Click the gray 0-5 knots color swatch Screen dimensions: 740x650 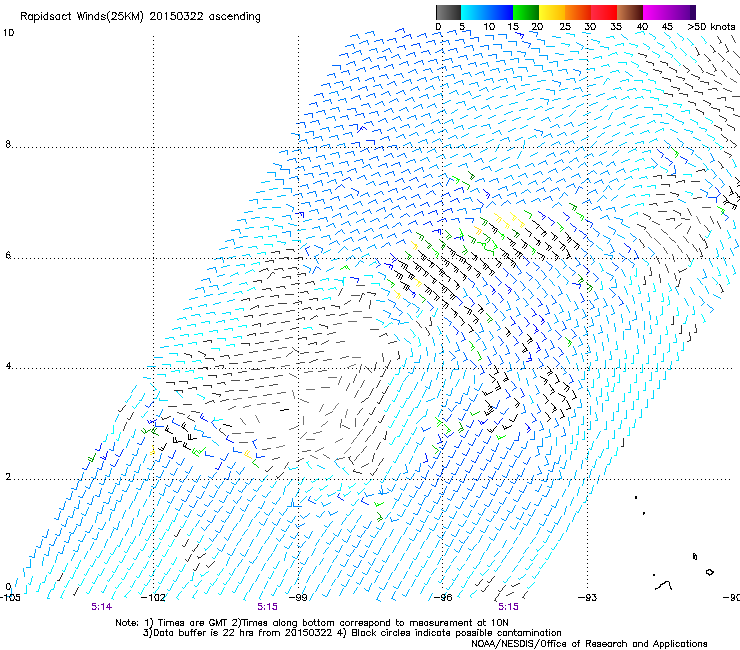click(x=448, y=12)
